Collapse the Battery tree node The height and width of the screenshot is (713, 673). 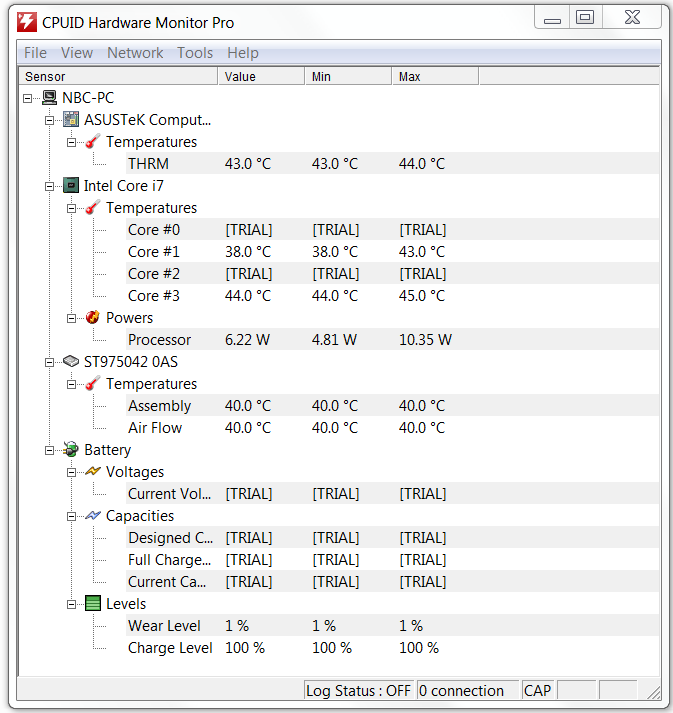point(49,451)
